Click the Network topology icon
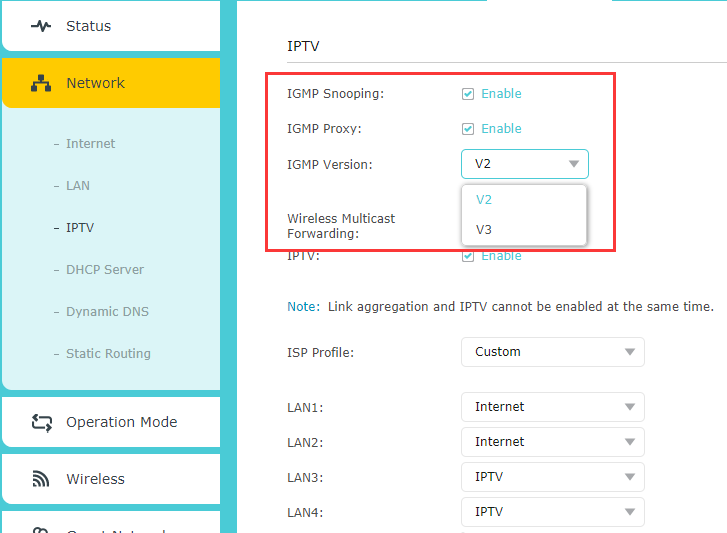This screenshot has width=727, height=533. 41,84
